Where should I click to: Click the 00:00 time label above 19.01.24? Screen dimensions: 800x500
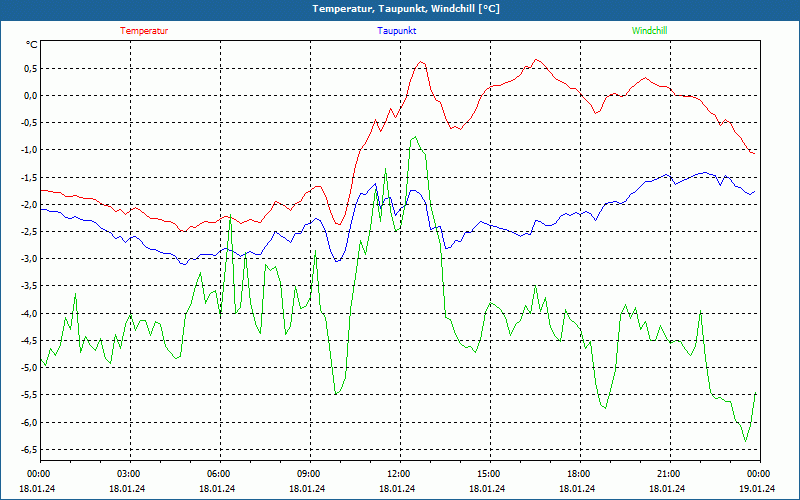(x=759, y=474)
